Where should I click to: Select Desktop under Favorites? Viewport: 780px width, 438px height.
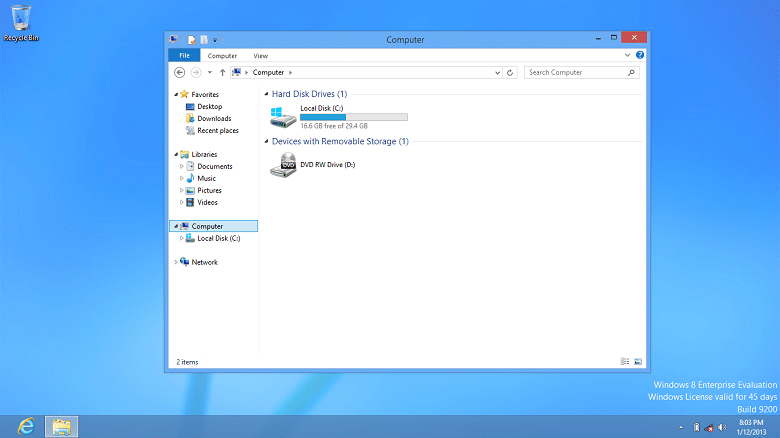pyautogui.click(x=209, y=107)
